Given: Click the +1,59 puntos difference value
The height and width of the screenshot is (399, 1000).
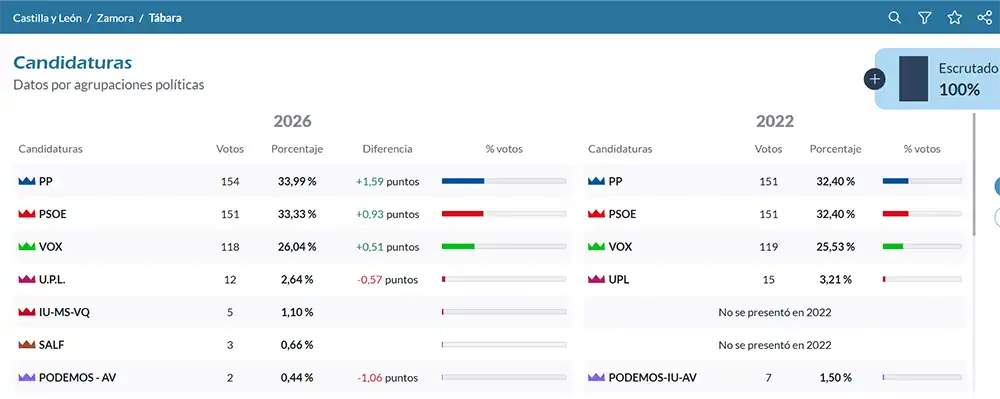Looking at the screenshot, I should click(x=388, y=182).
